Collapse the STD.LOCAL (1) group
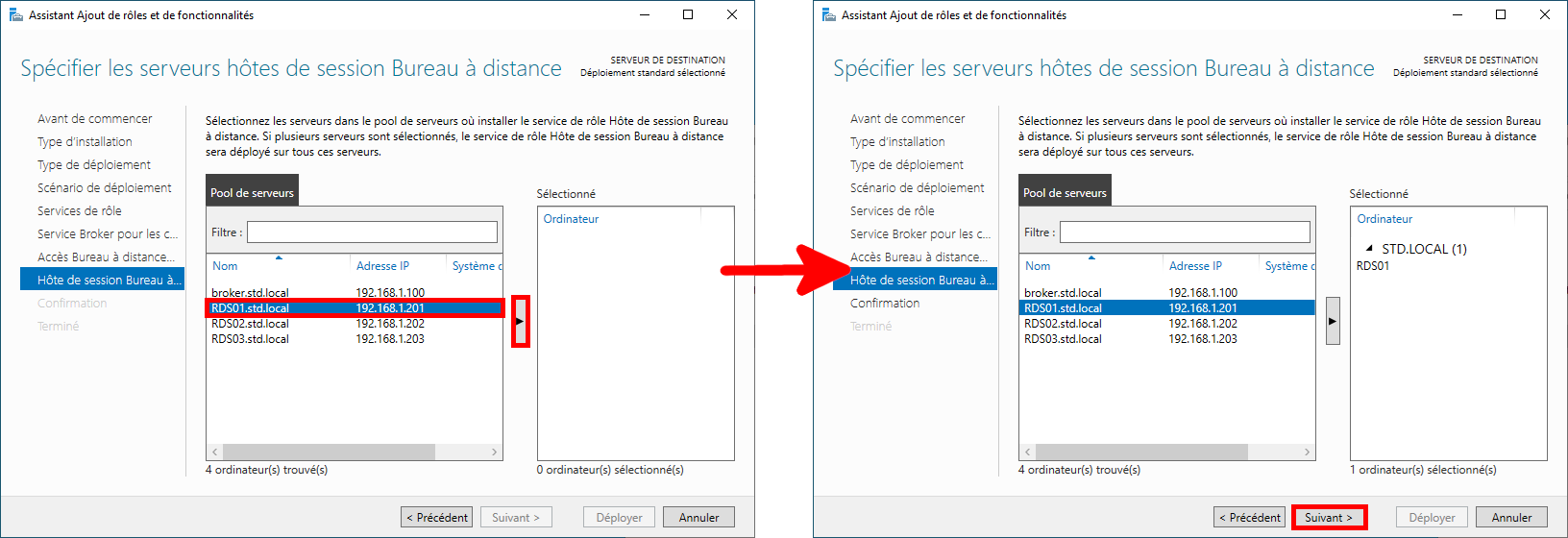1568x538 pixels. pos(1369,249)
